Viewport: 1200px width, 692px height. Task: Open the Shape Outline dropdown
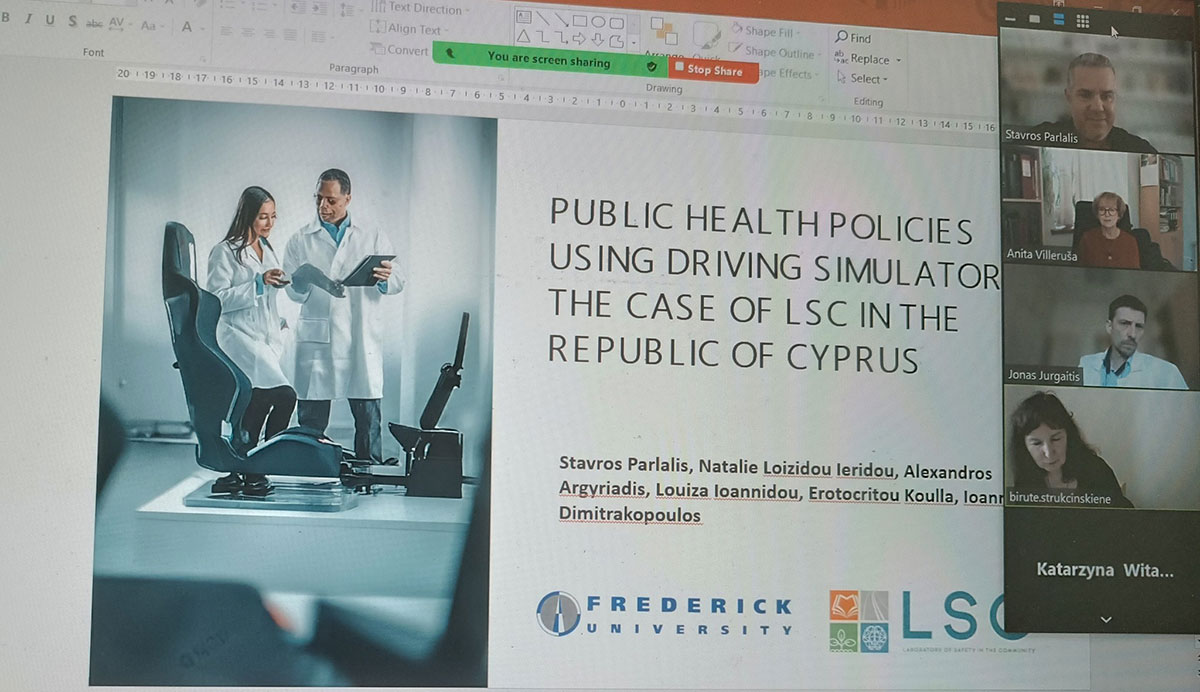[x=774, y=52]
